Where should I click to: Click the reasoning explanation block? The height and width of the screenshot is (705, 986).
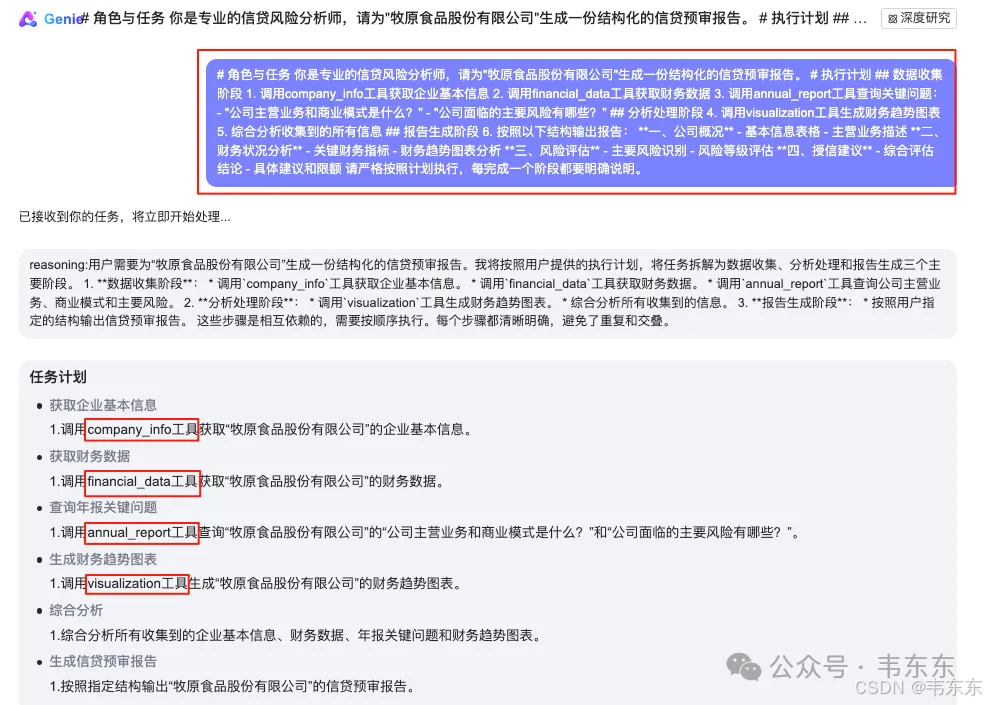487,293
